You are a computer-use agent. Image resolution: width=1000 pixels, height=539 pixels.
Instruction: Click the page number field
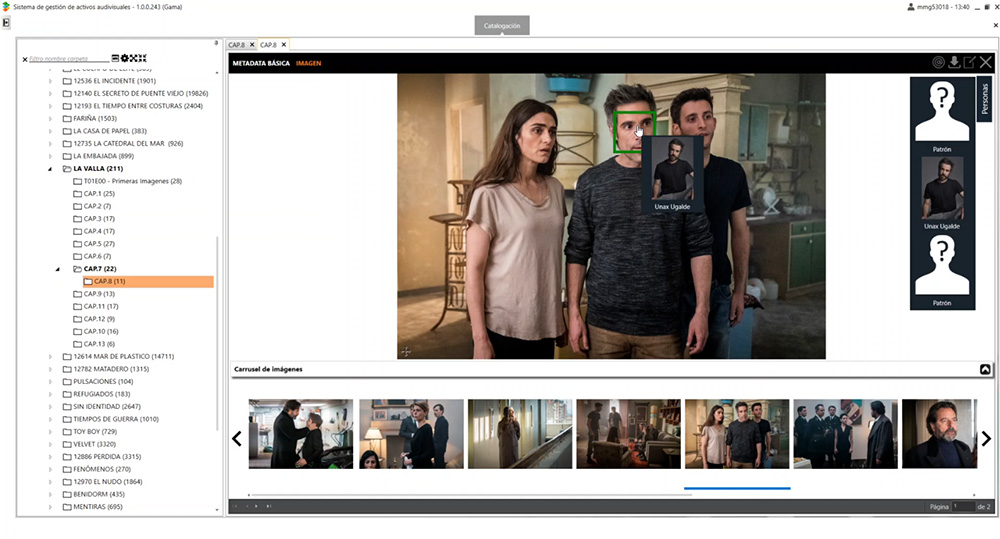(963, 506)
